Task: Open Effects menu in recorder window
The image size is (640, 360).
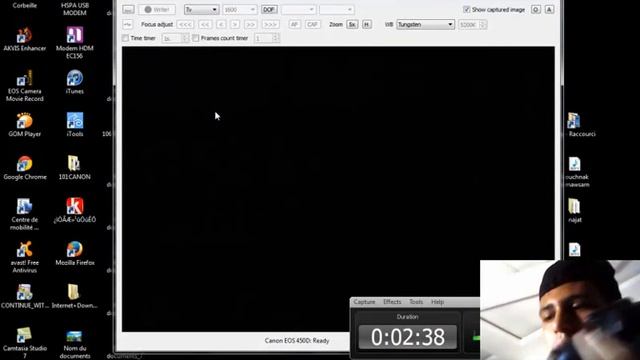Action: [x=392, y=302]
